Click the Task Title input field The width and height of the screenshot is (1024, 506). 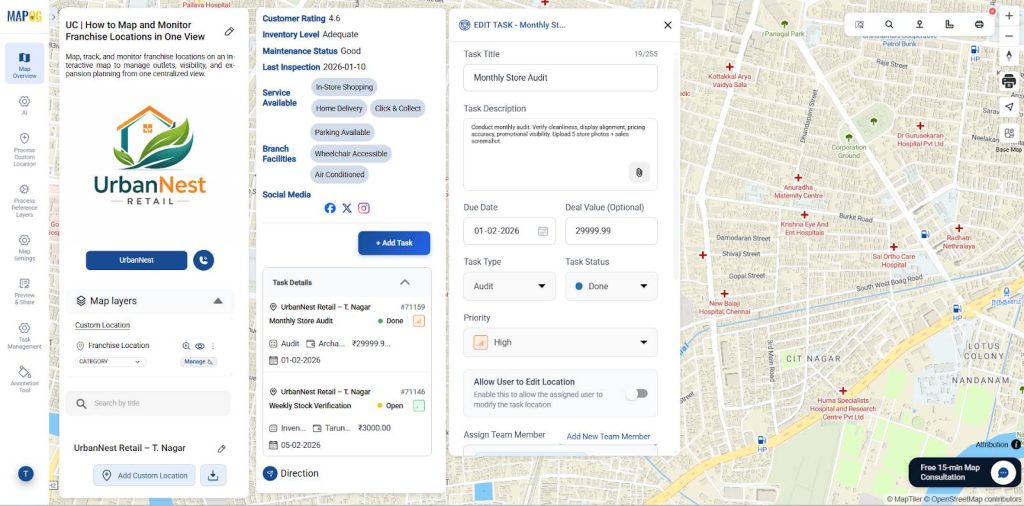[560, 78]
